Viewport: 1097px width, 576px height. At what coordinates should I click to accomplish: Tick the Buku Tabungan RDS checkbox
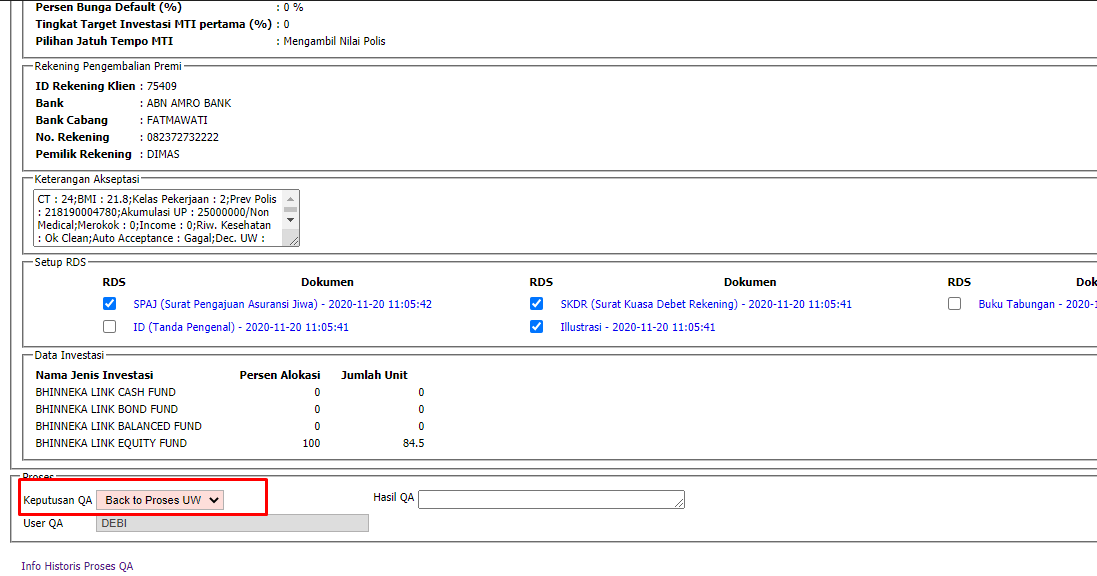955,304
